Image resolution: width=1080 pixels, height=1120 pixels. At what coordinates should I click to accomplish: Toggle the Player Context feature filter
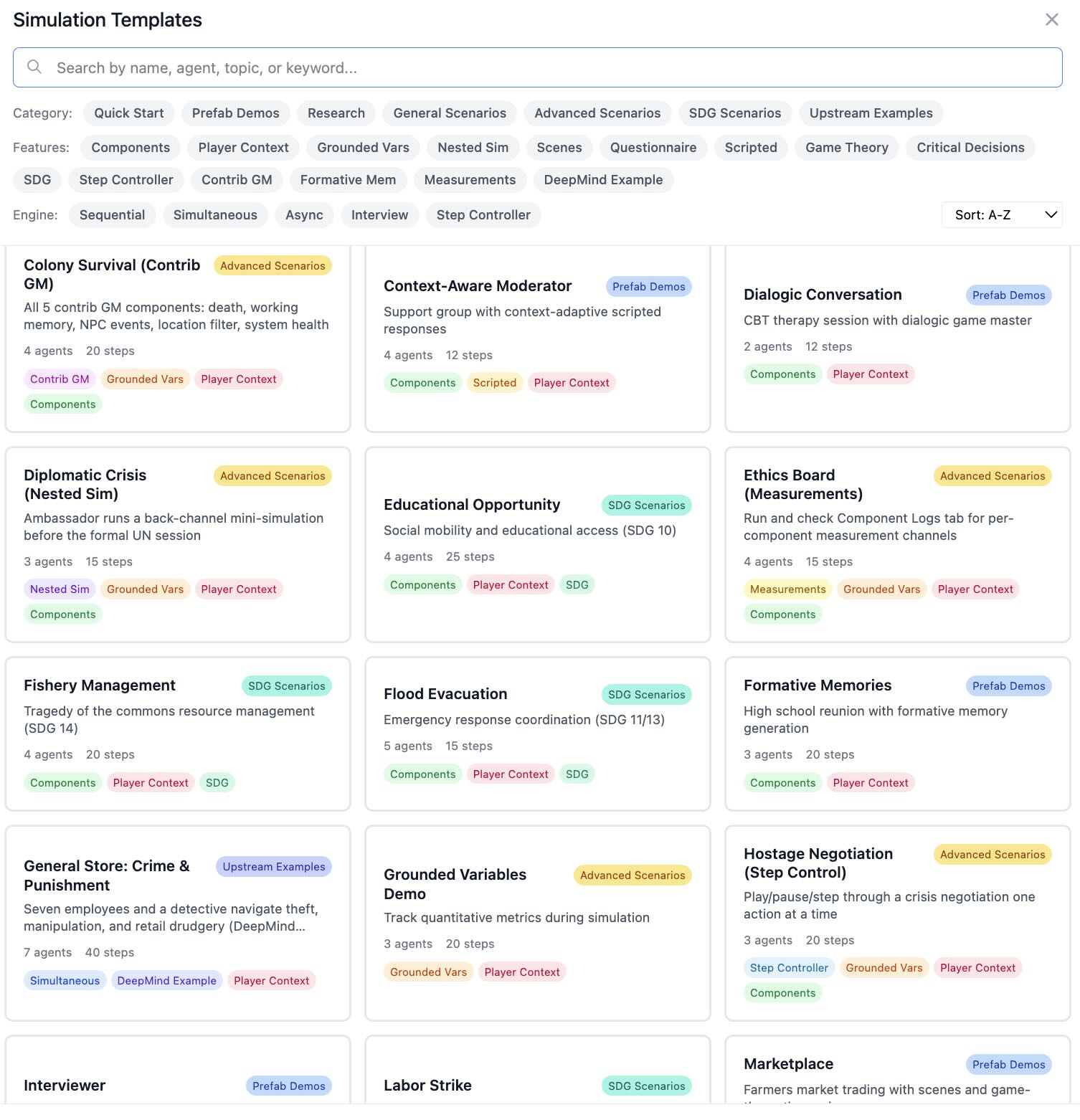point(243,148)
